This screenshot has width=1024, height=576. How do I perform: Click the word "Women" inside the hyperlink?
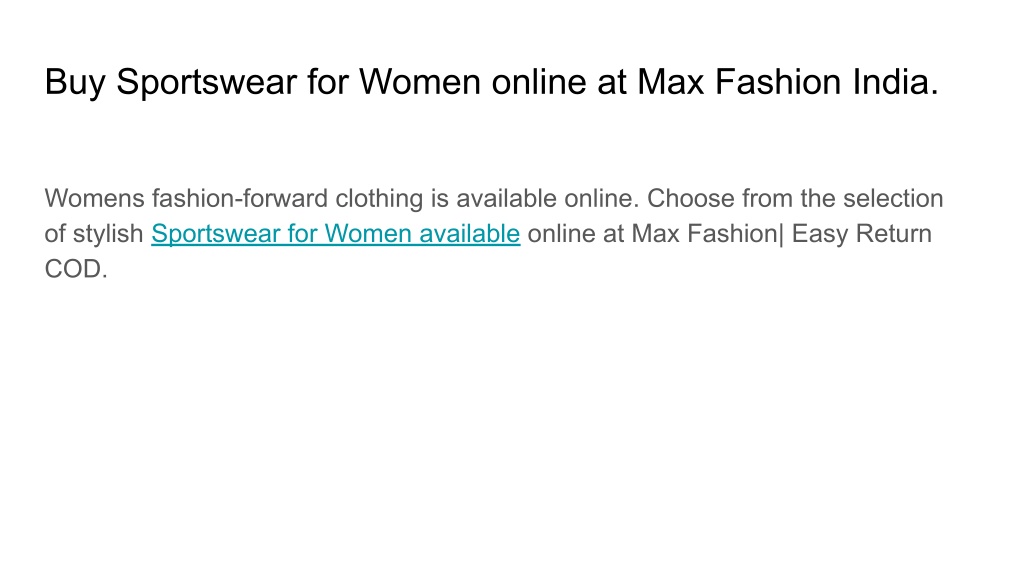click(368, 234)
